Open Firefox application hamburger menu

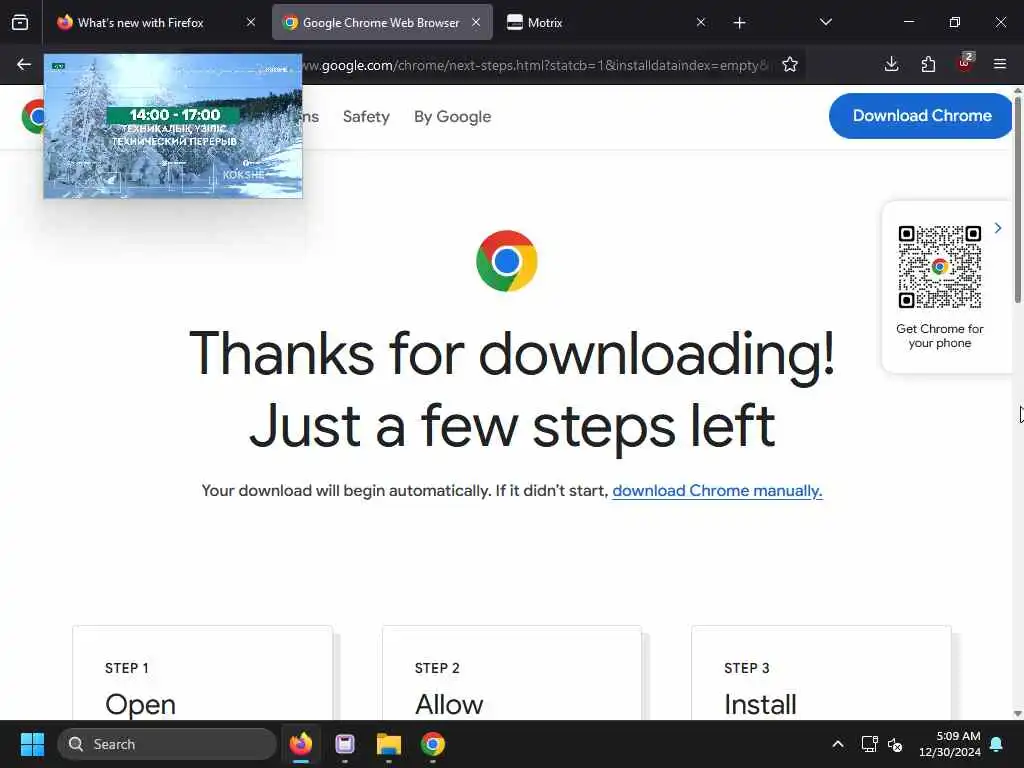point(1000,64)
